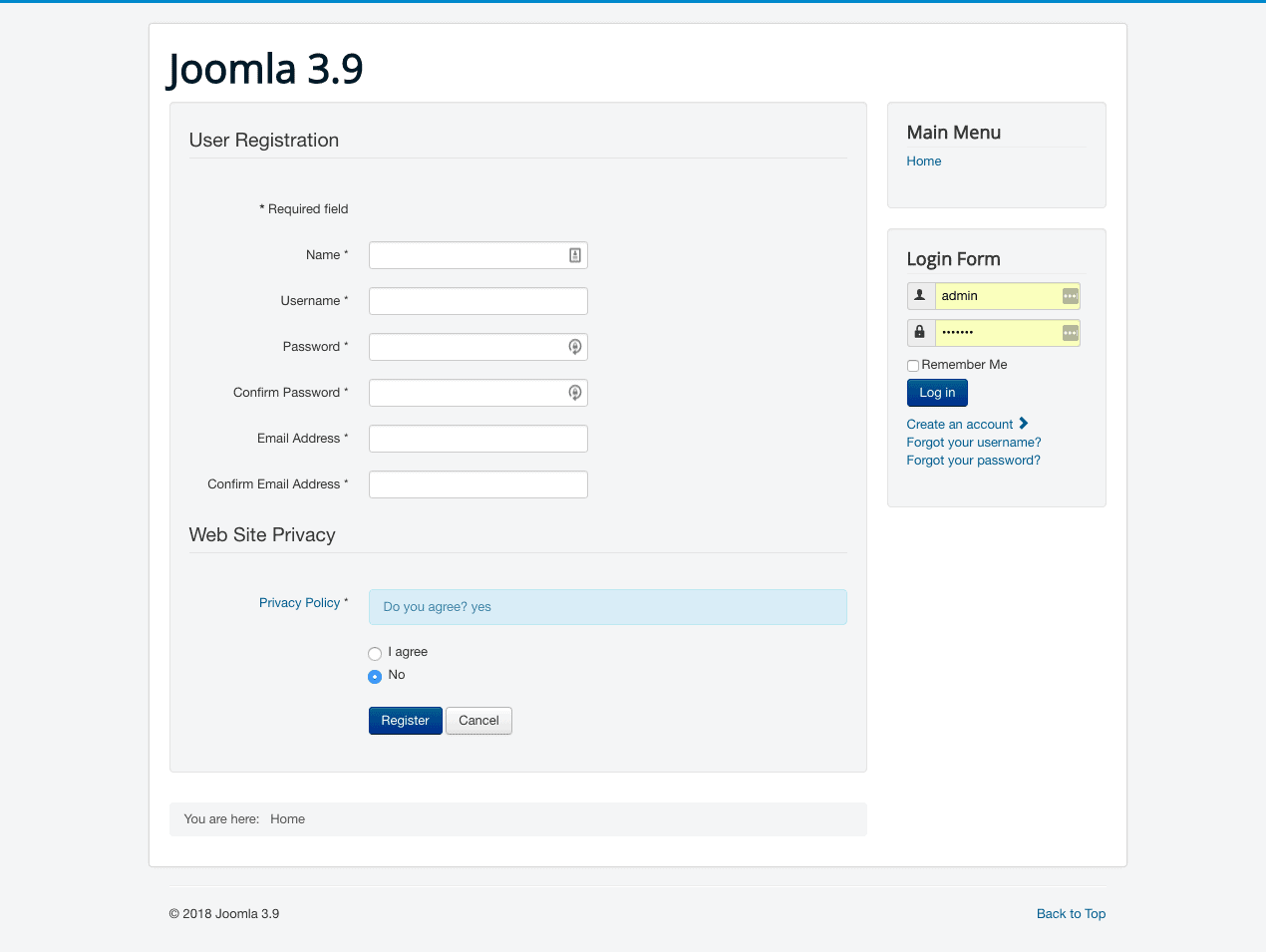The height and width of the screenshot is (952, 1266).
Task: Open the Forgot your password? link
Action: pos(974,461)
